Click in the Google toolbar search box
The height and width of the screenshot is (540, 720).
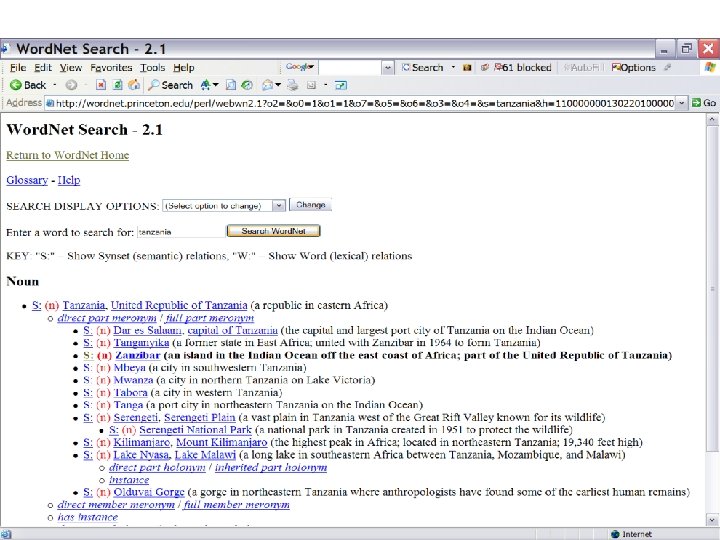[x=350, y=68]
